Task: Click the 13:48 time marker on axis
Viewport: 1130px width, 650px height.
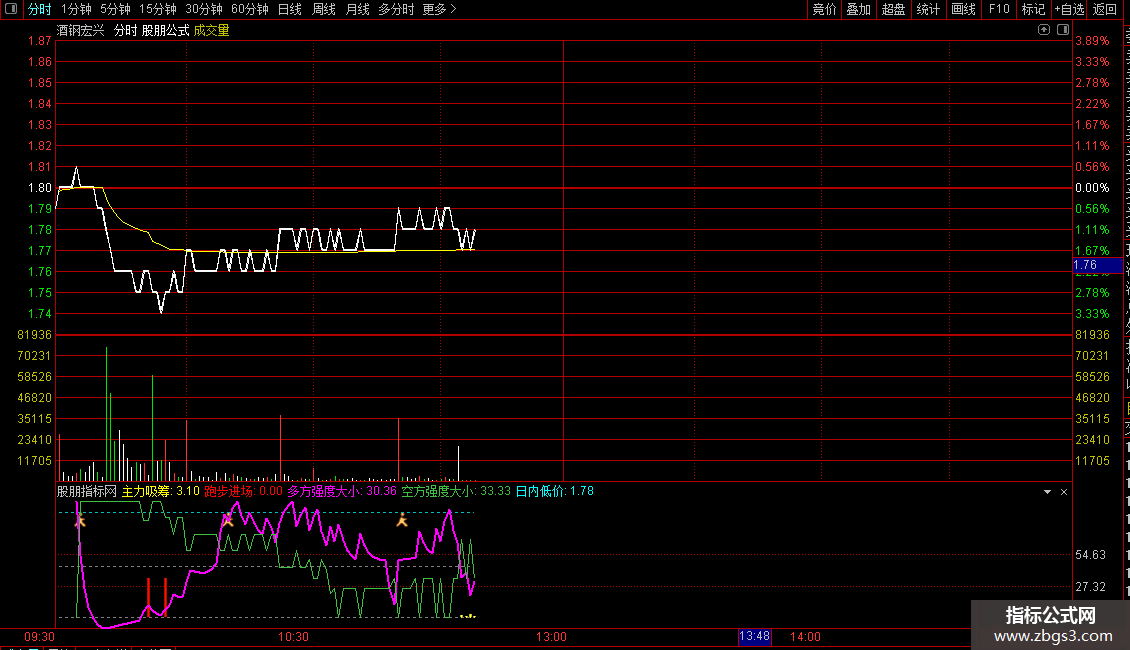Action: coord(755,636)
